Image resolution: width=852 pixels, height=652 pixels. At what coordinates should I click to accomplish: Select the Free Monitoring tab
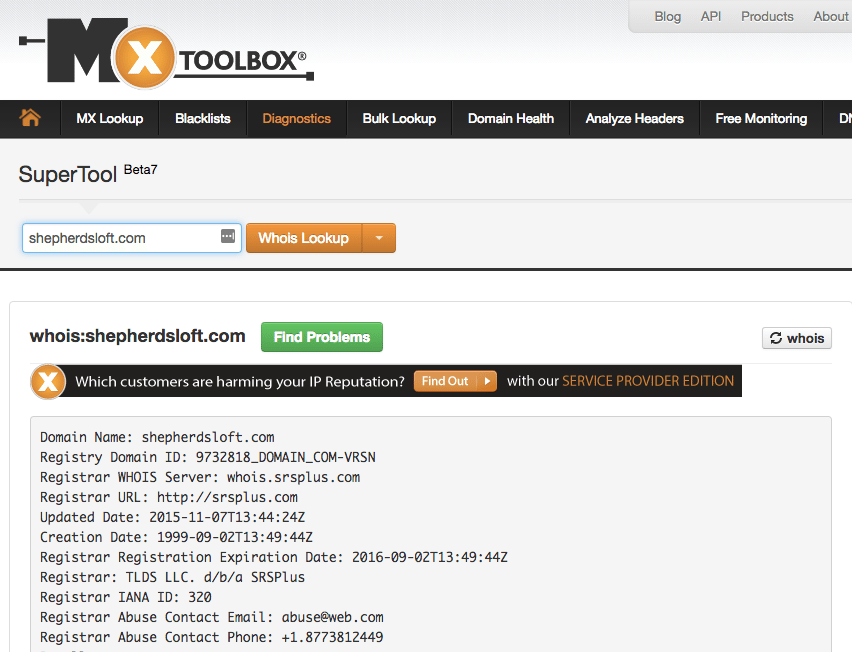coord(761,118)
